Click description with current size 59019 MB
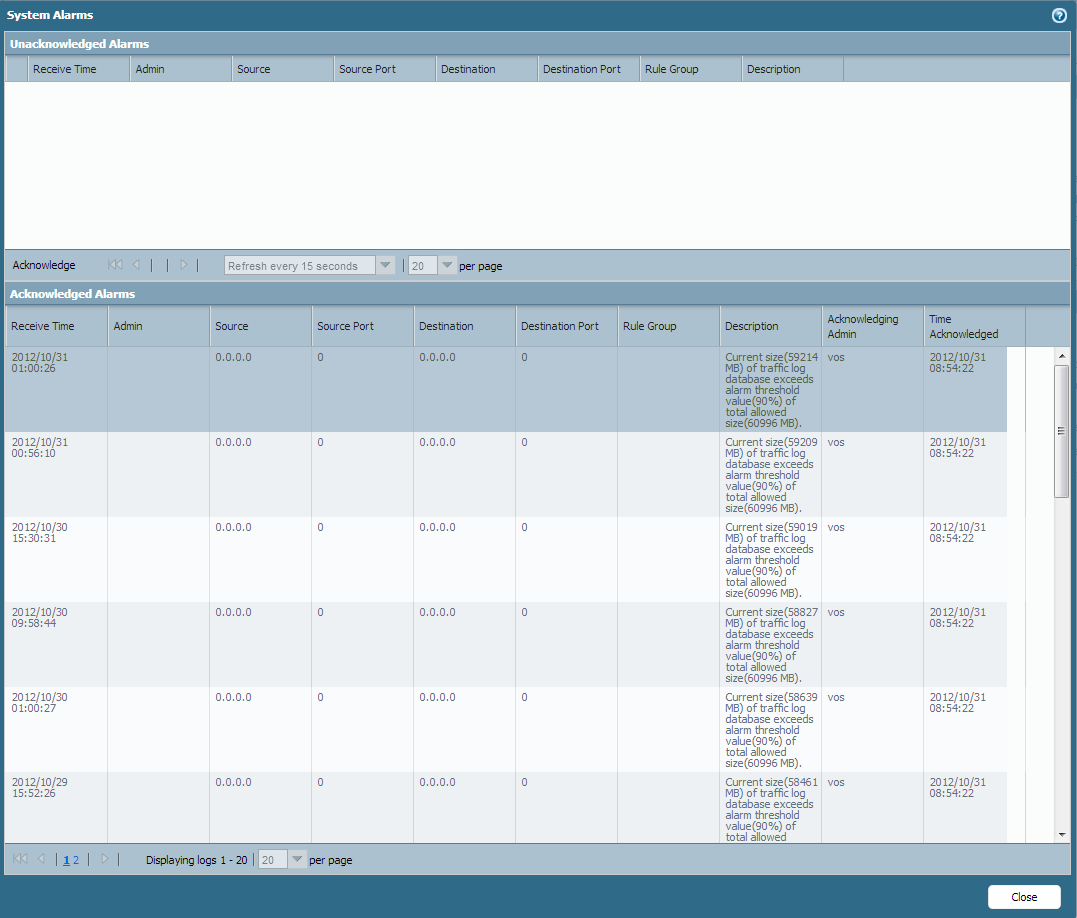This screenshot has height=918, width=1077. pyautogui.click(x=771, y=560)
